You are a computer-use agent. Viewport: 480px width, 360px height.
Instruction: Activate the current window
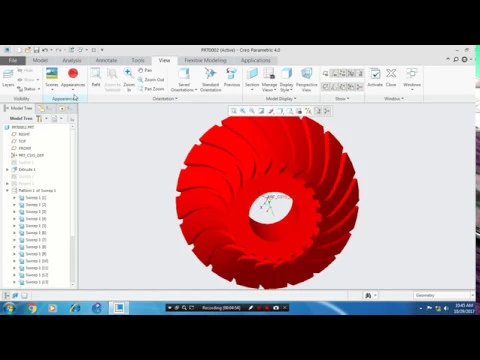(x=375, y=77)
